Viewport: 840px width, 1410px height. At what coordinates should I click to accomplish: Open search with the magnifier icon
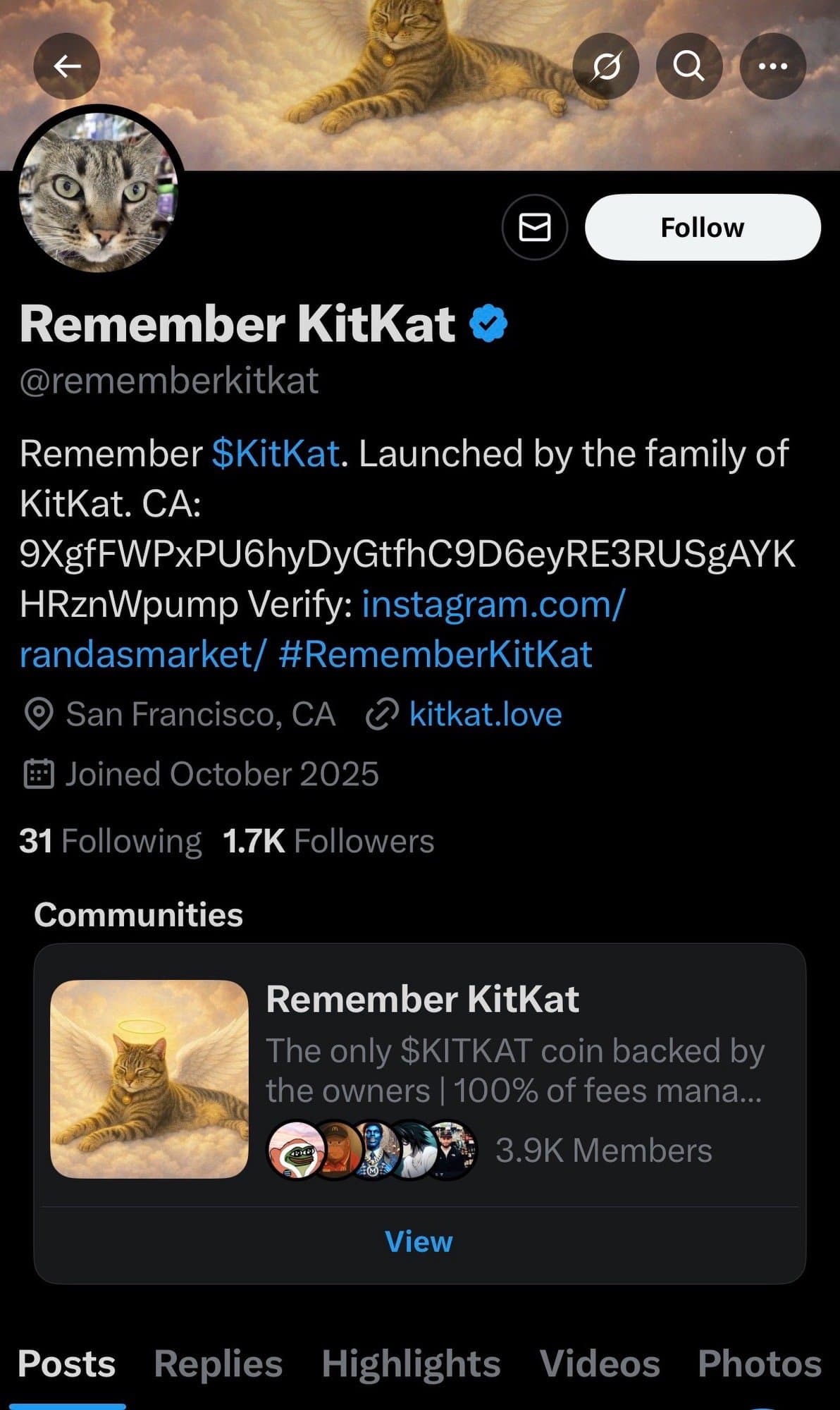(689, 66)
